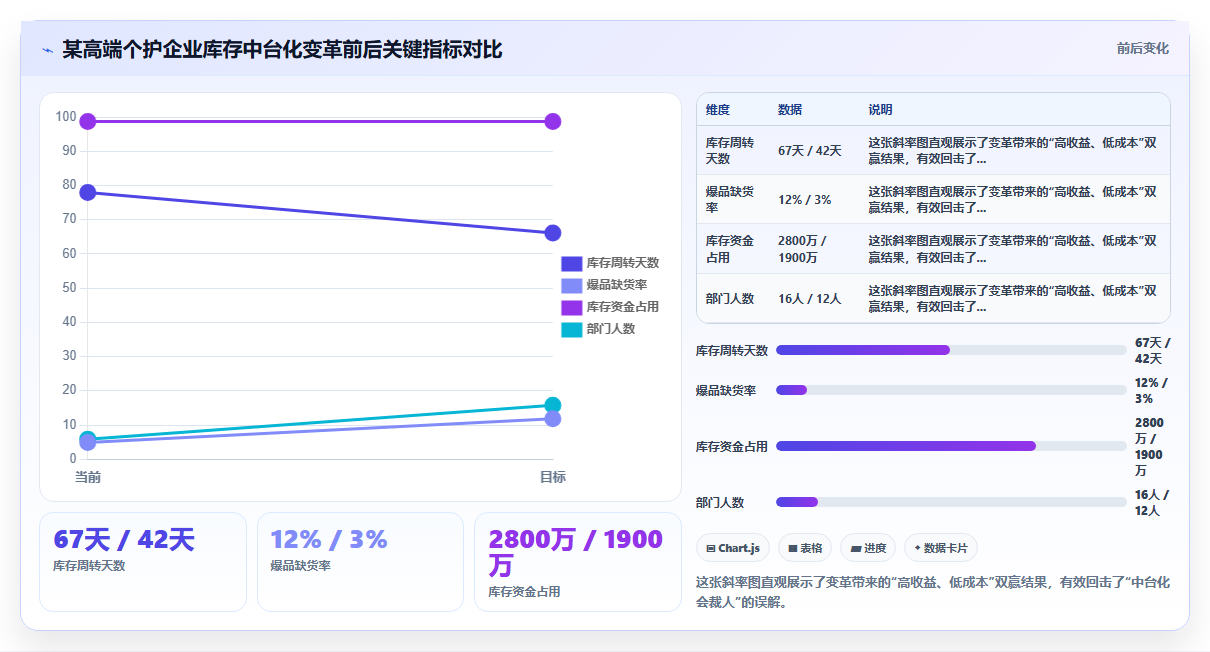Click the 库存资金占用 table row label
The image size is (1210, 652).
(730, 249)
